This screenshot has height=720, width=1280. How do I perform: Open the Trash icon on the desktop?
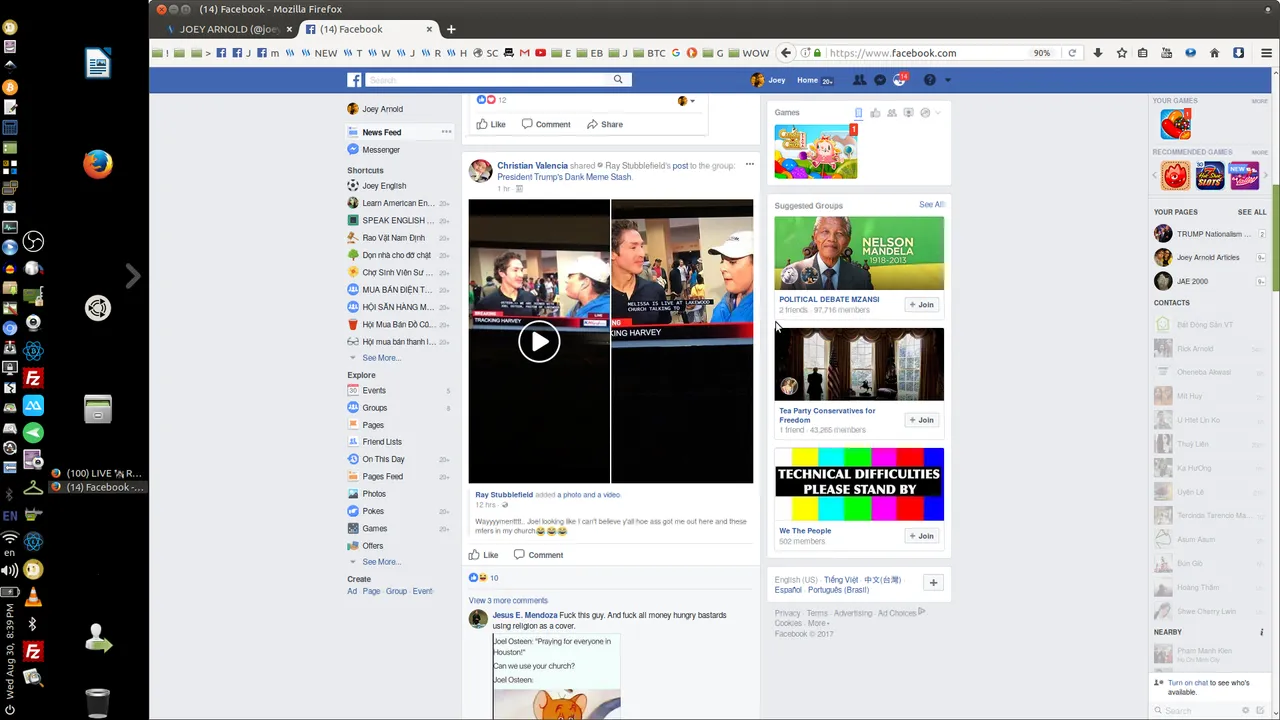coord(97,703)
